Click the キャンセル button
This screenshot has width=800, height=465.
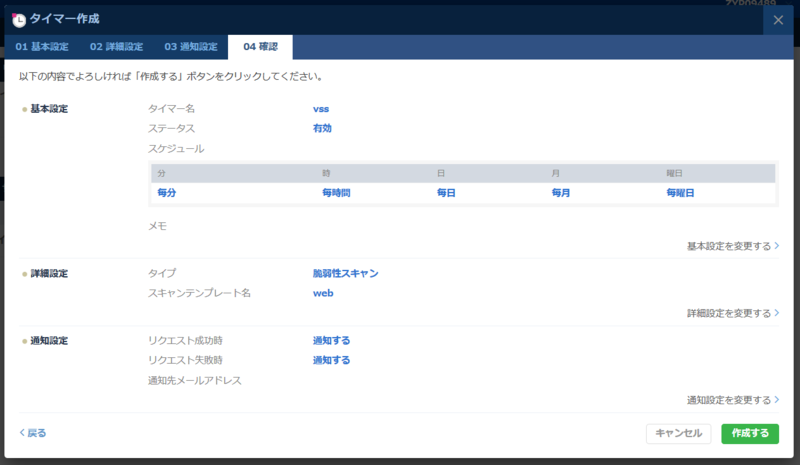679,433
